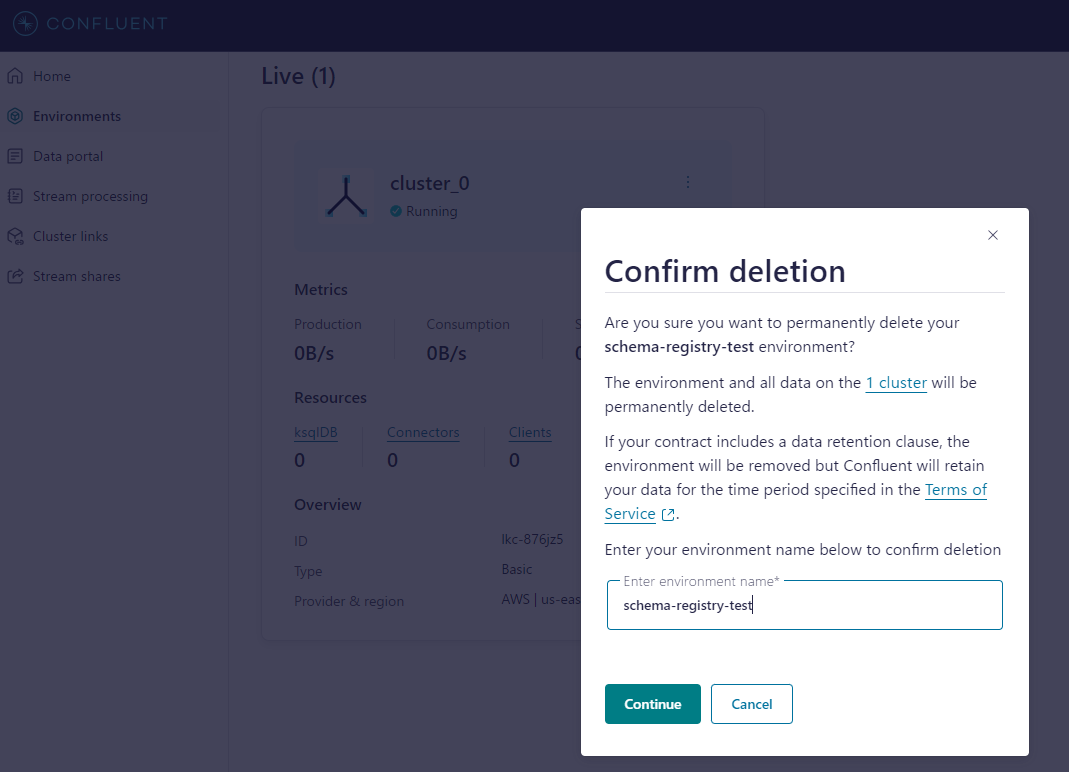Open the Connectors resource link
This screenshot has width=1069, height=772.
pos(423,432)
